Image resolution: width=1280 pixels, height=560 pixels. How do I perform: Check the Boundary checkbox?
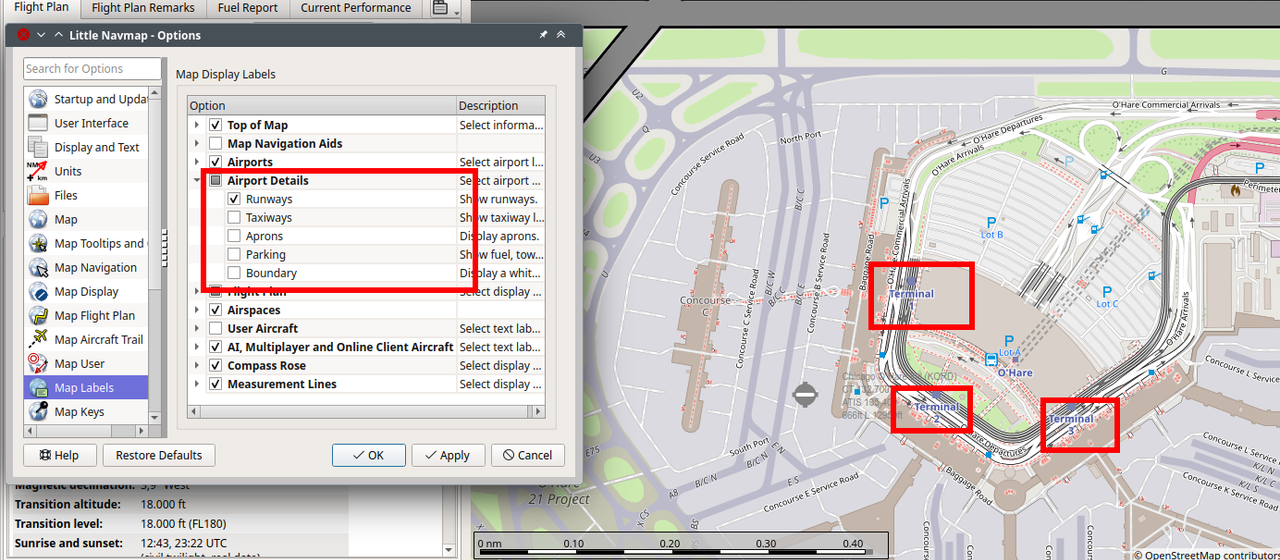[x=234, y=273]
